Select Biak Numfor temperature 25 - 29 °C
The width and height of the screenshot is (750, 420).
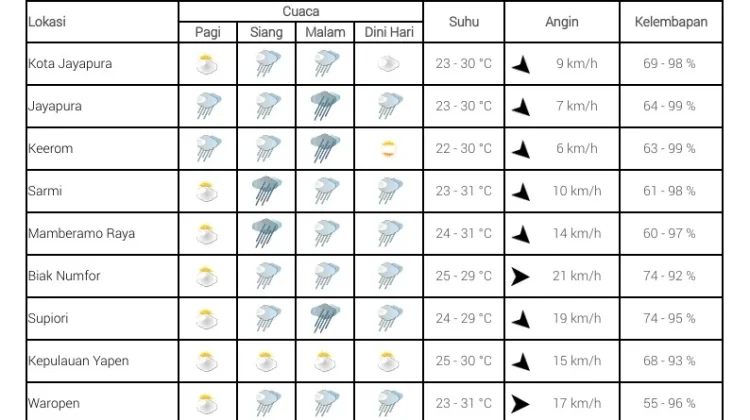pos(463,276)
